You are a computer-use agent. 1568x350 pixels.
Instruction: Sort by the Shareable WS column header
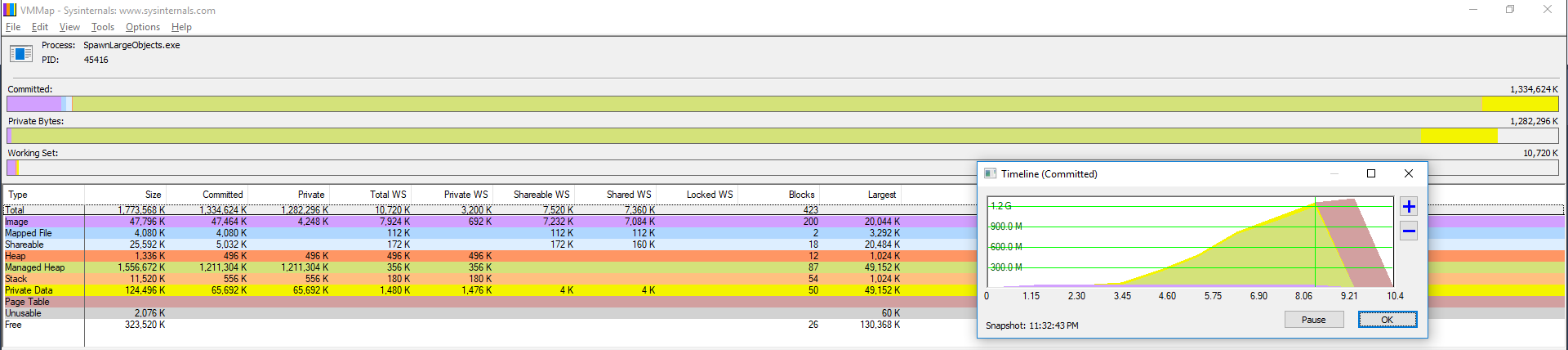pos(533,195)
